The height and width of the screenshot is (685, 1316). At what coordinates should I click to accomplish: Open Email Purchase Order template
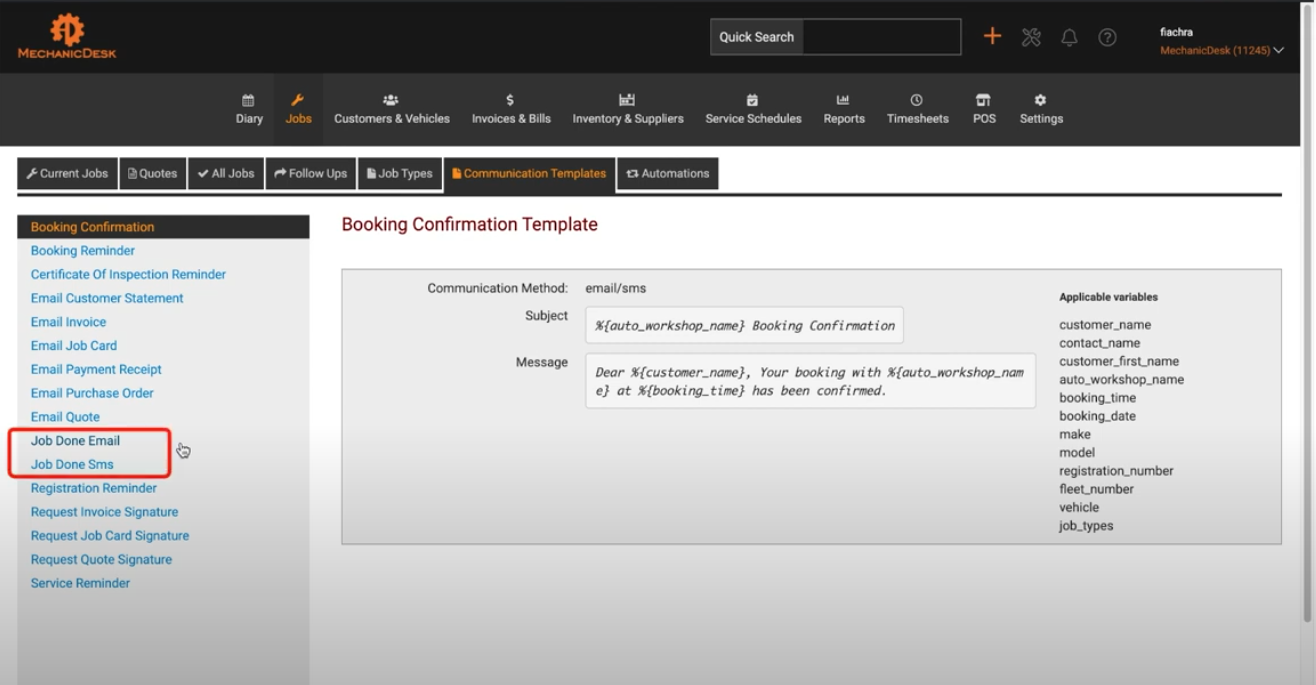tap(92, 393)
